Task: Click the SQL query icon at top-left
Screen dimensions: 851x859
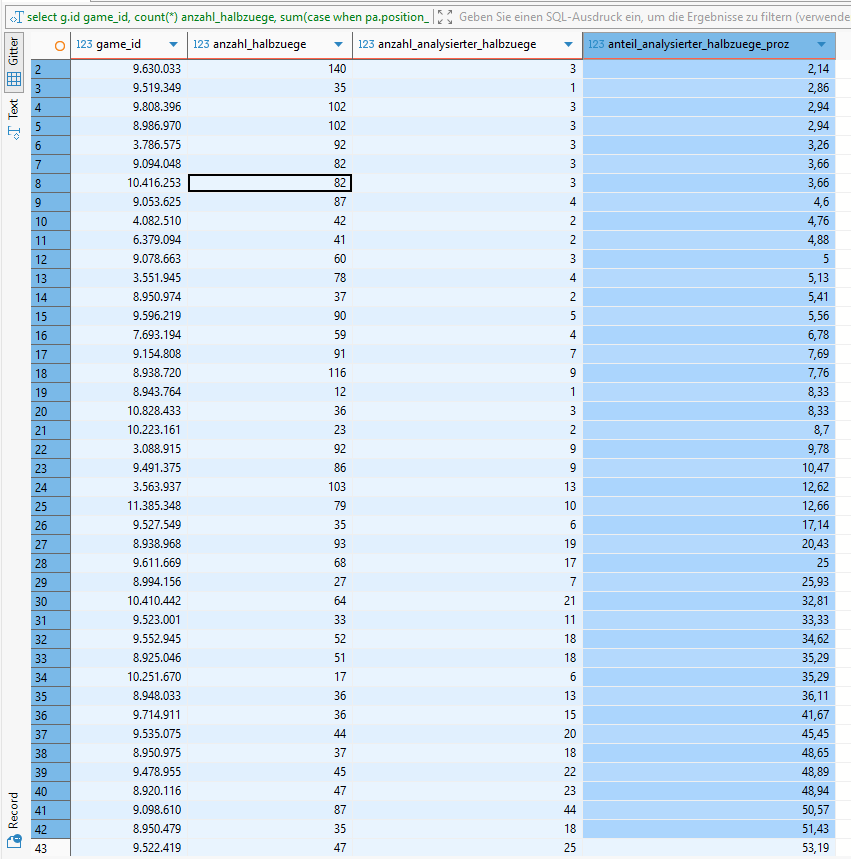Action: 16,17
